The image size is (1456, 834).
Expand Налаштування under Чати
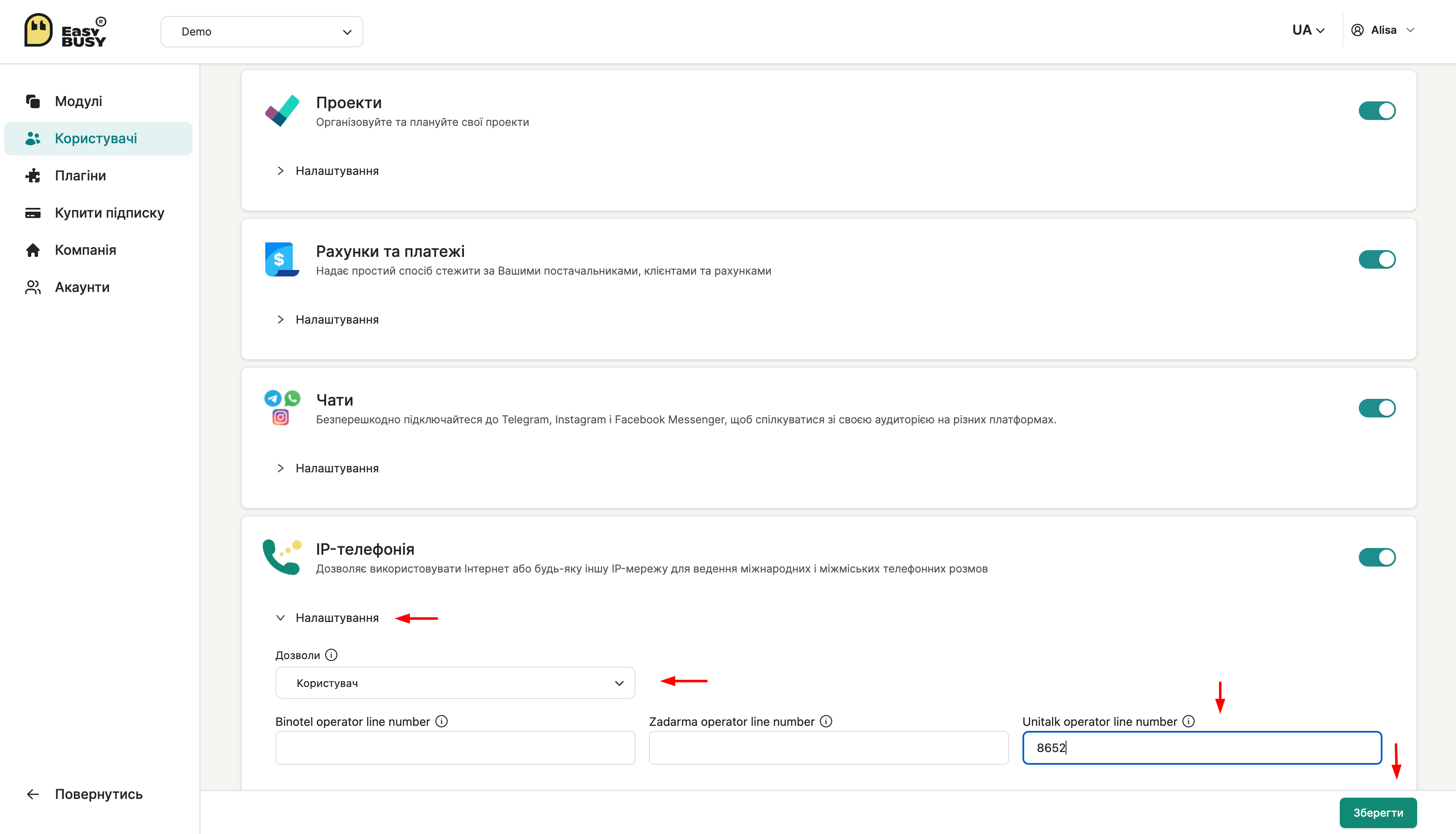click(336, 468)
